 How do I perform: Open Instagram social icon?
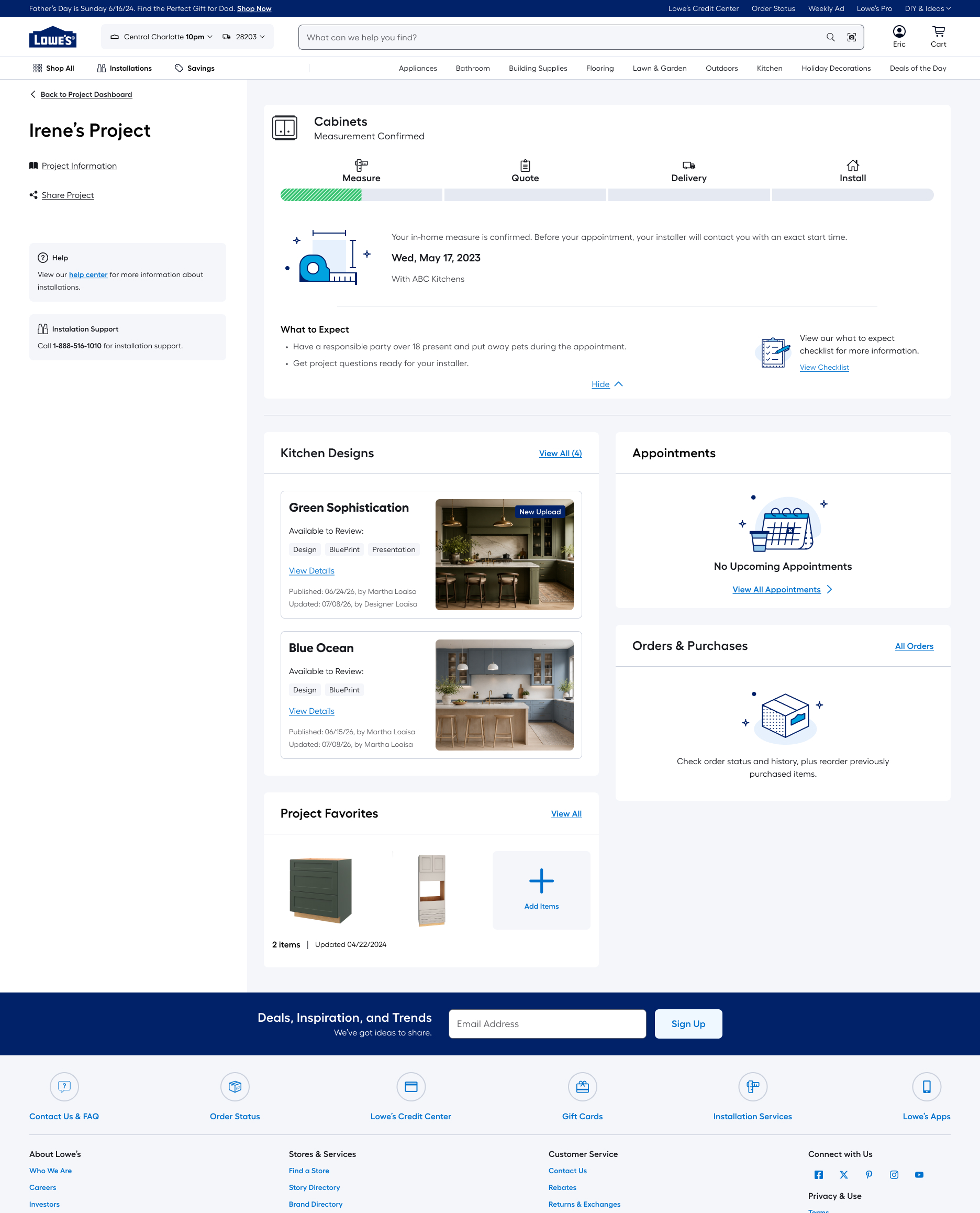[x=894, y=1175]
